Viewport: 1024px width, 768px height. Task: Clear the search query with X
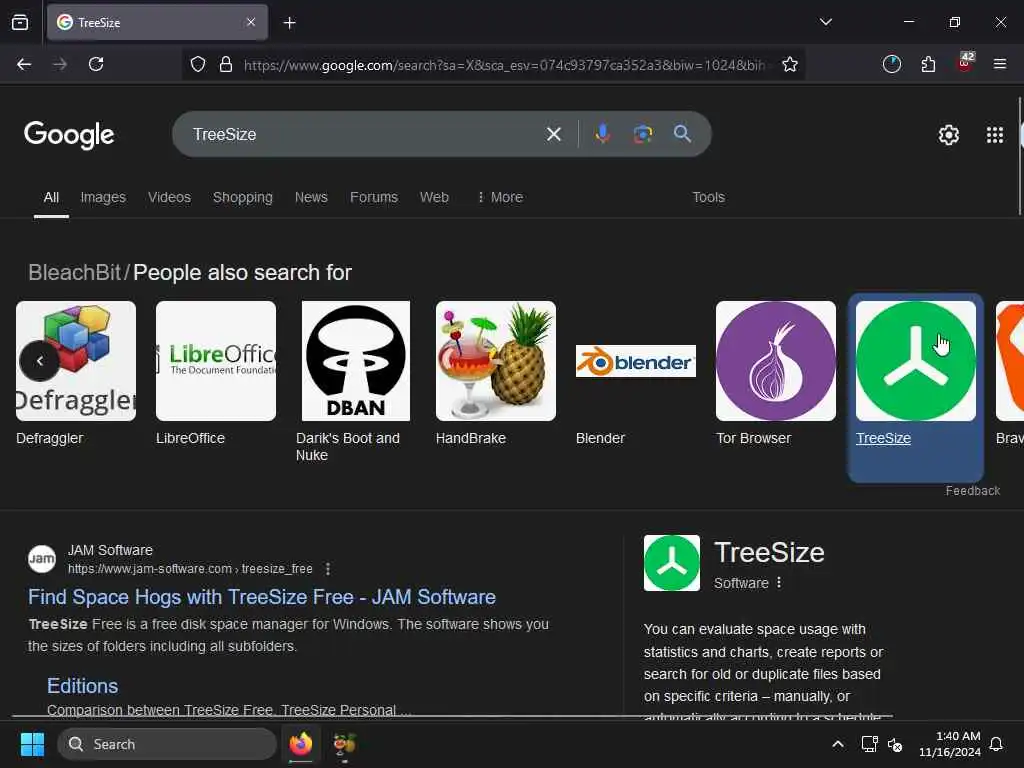point(554,135)
